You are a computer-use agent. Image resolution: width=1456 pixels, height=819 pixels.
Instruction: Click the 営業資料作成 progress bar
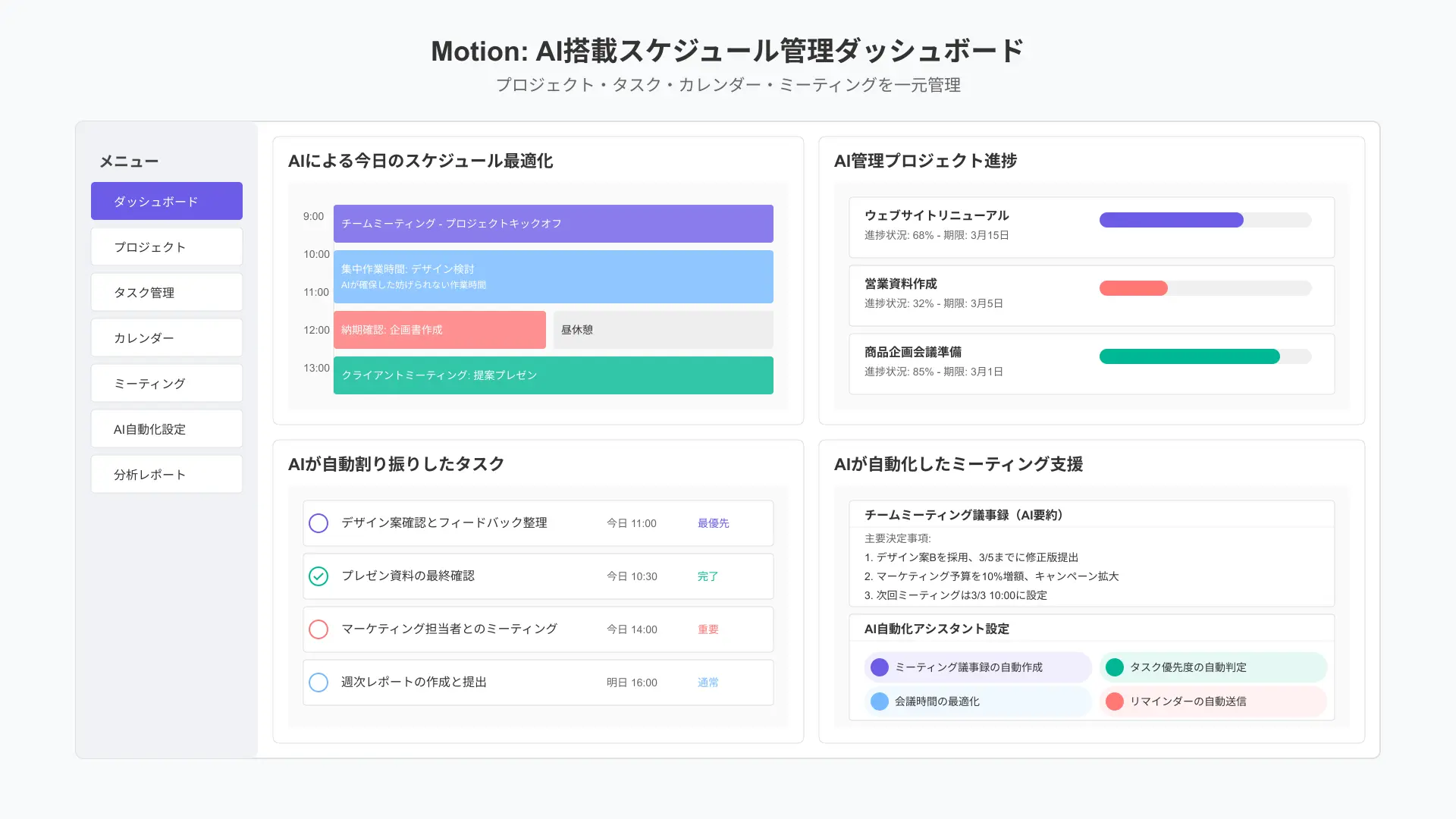pyautogui.click(x=1206, y=288)
